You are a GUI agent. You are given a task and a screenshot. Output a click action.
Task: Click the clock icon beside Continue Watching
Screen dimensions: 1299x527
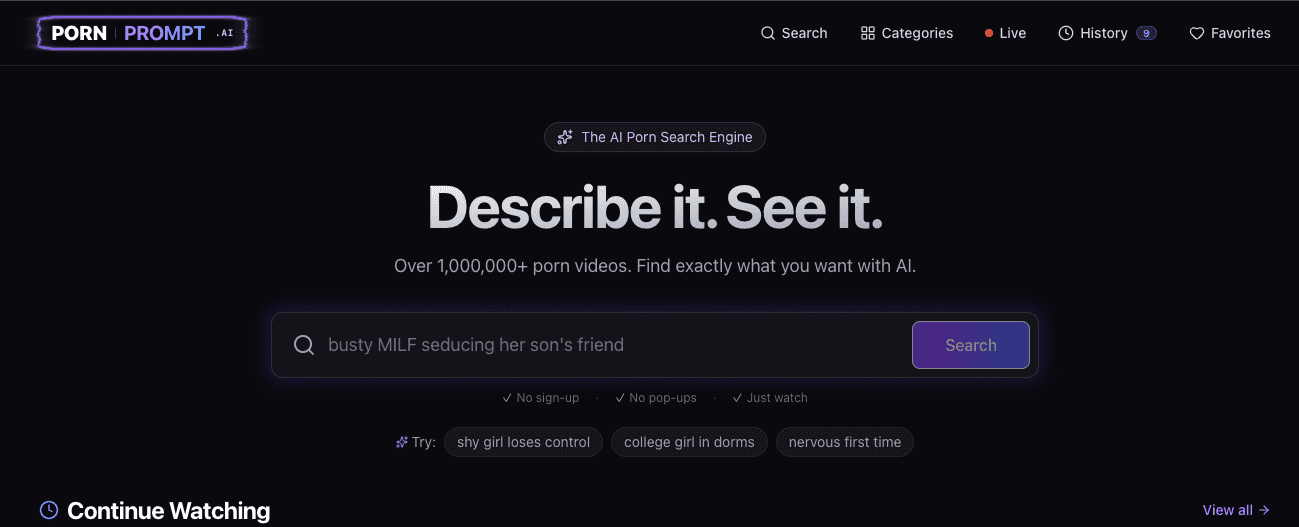(x=49, y=511)
